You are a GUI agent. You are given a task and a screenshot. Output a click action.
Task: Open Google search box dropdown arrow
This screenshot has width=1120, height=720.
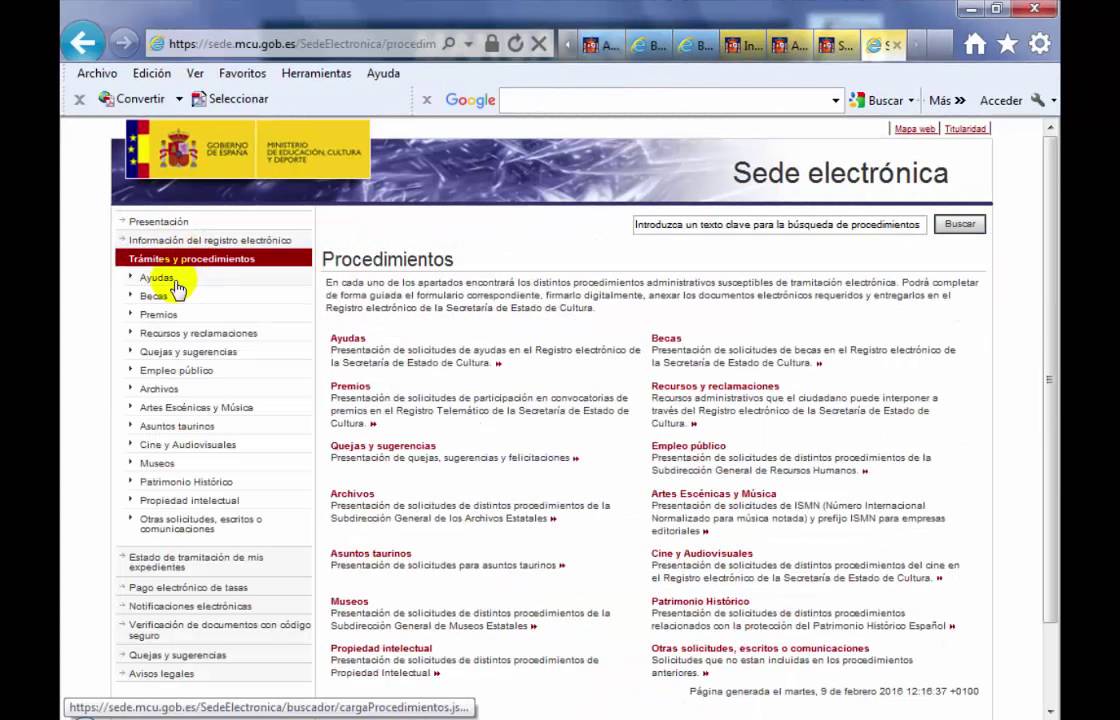coord(835,101)
